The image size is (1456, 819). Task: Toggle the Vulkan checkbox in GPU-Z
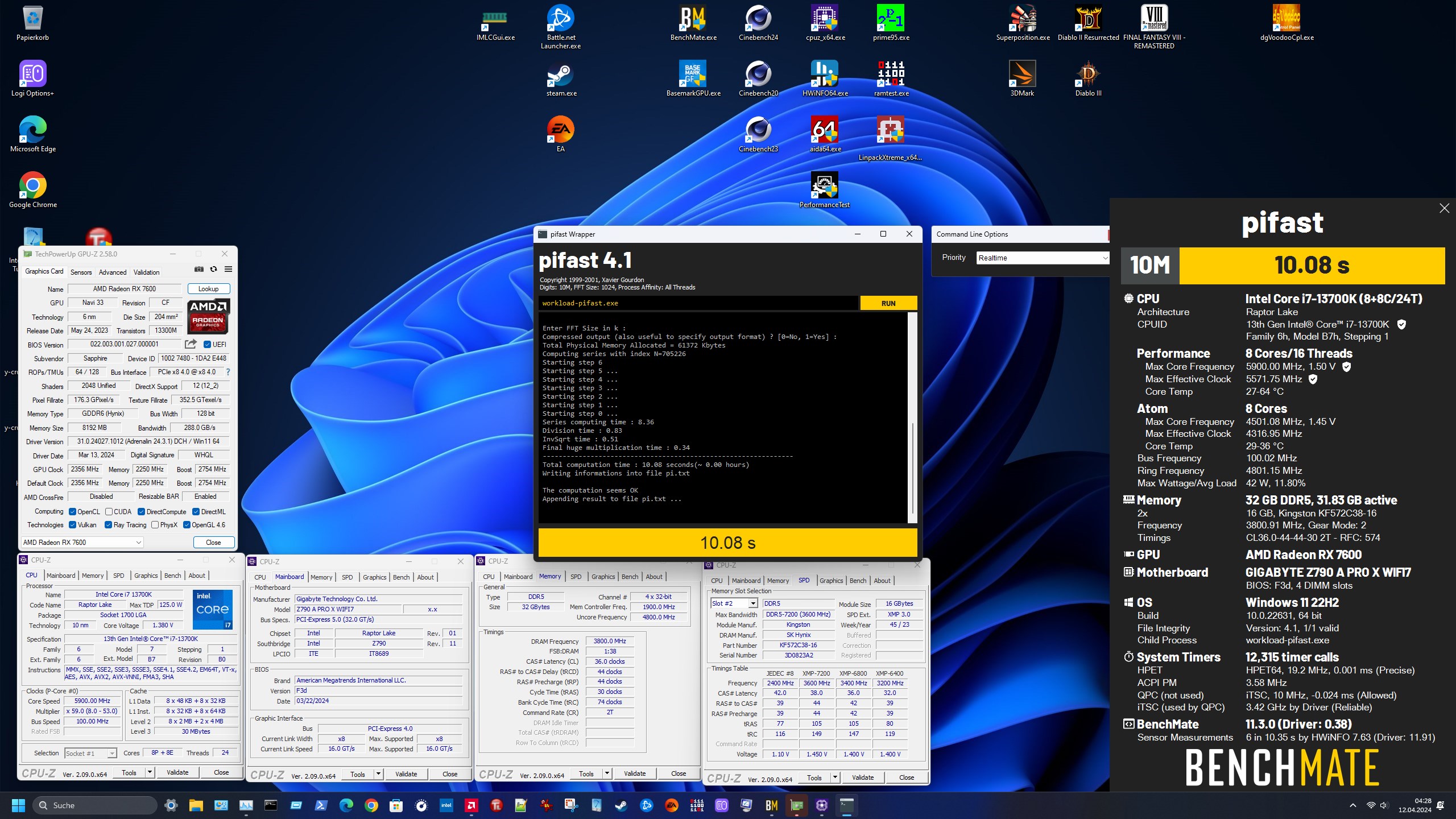coord(72,524)
